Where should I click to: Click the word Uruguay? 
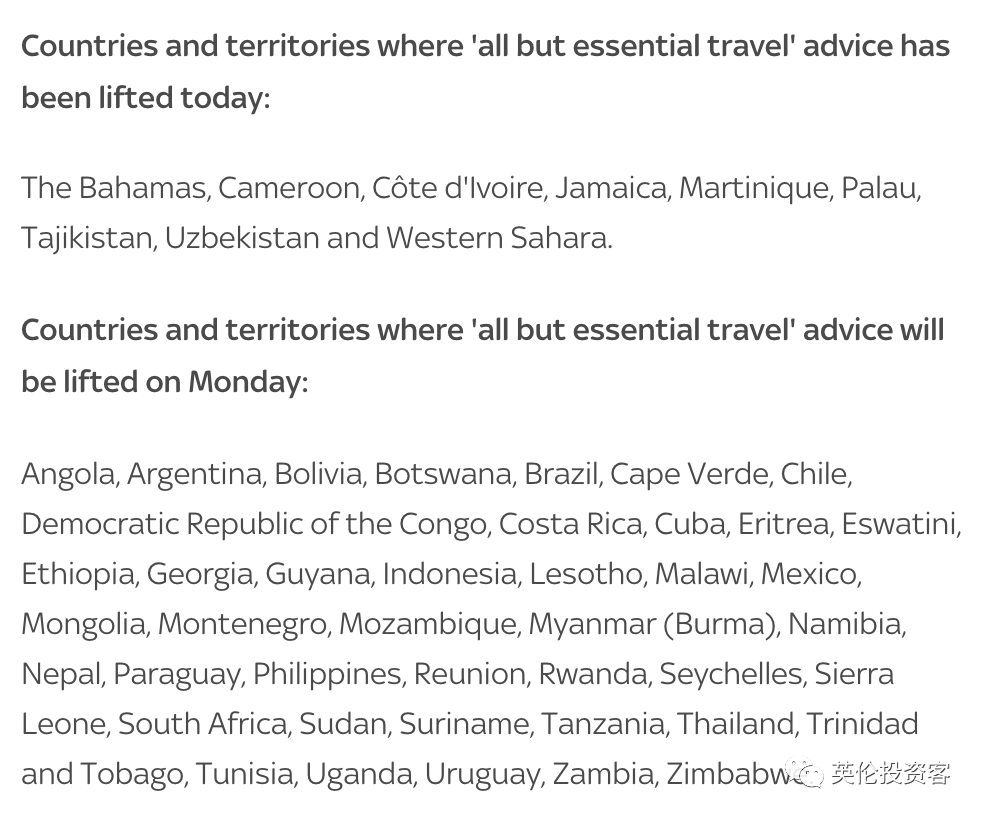click(x=482, y=773)
